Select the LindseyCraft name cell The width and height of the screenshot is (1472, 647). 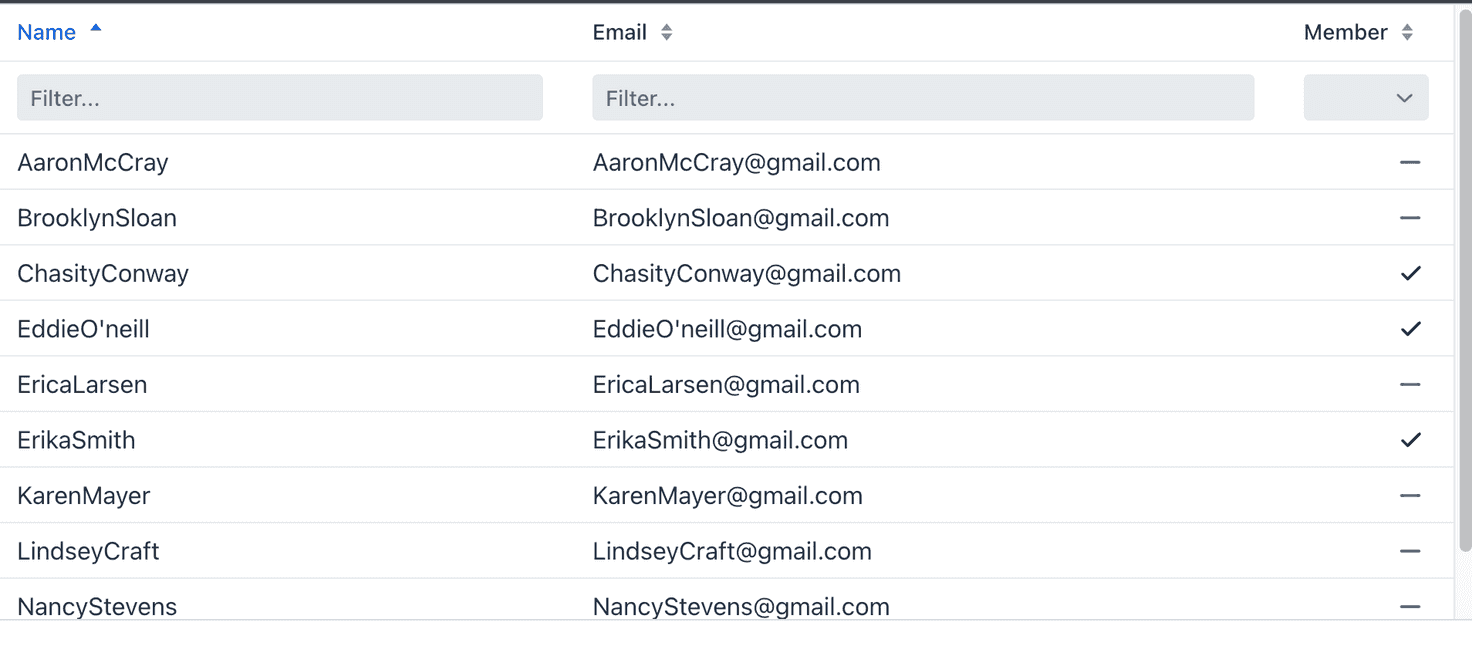click(x=88, y=551)
